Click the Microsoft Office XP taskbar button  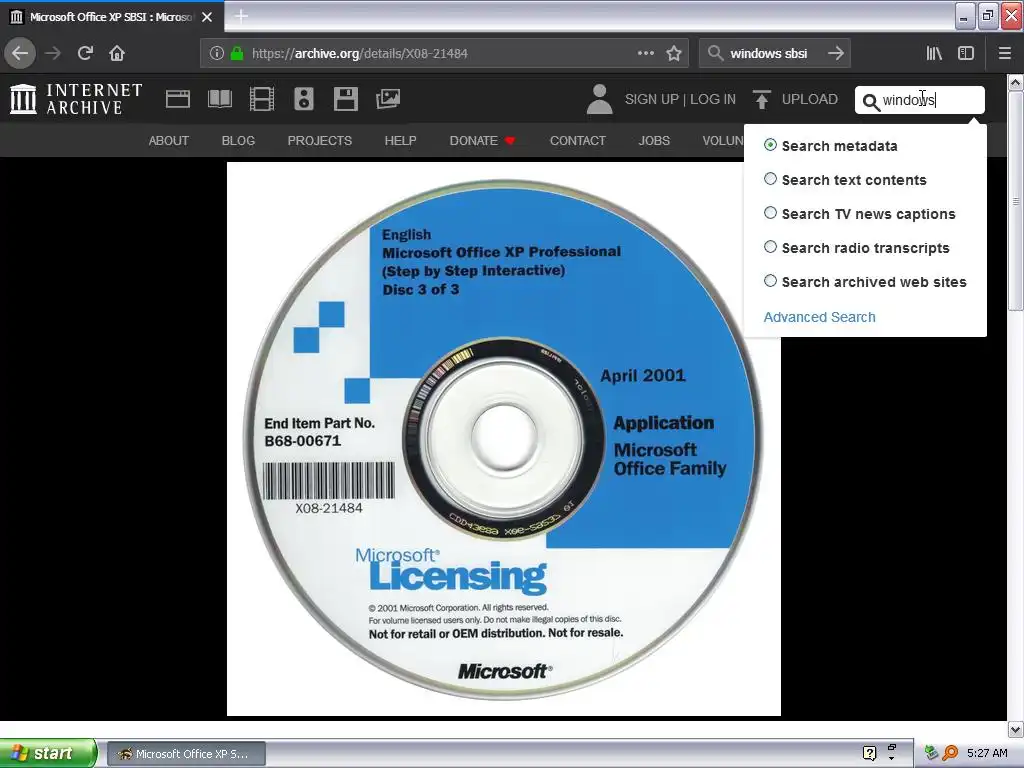point(186,754)
